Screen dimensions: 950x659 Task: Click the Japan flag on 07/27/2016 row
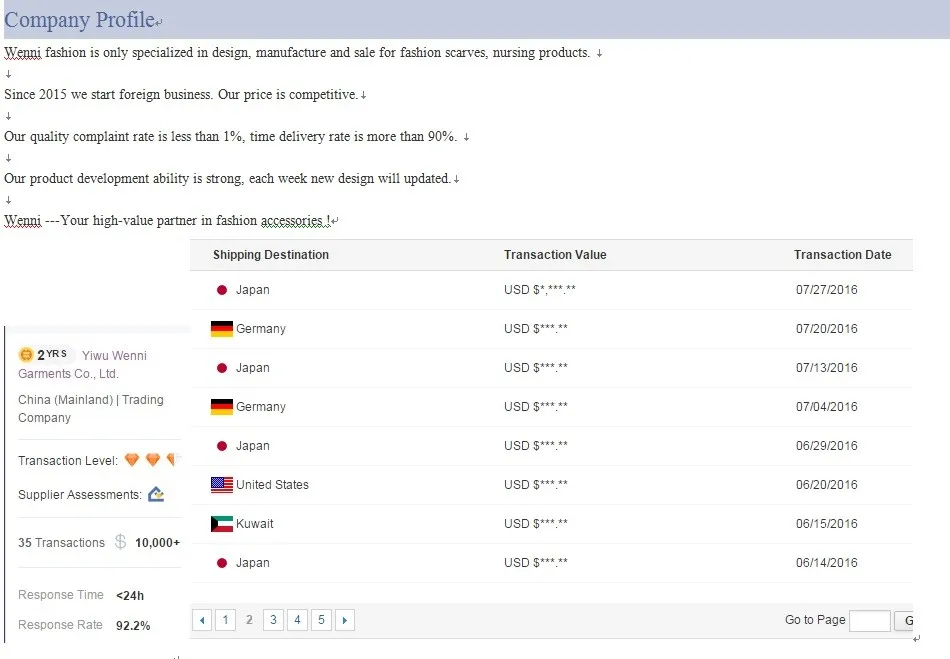pos(222,290)
